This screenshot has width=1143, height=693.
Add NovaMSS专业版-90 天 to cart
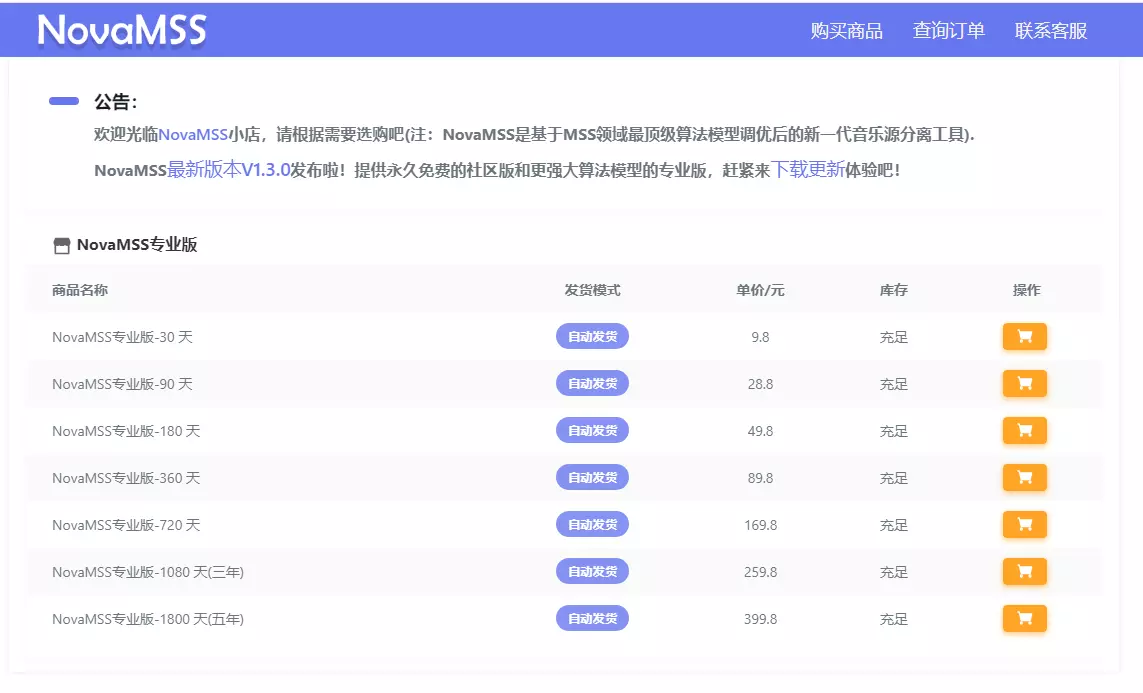click(x=1024, y=384)
